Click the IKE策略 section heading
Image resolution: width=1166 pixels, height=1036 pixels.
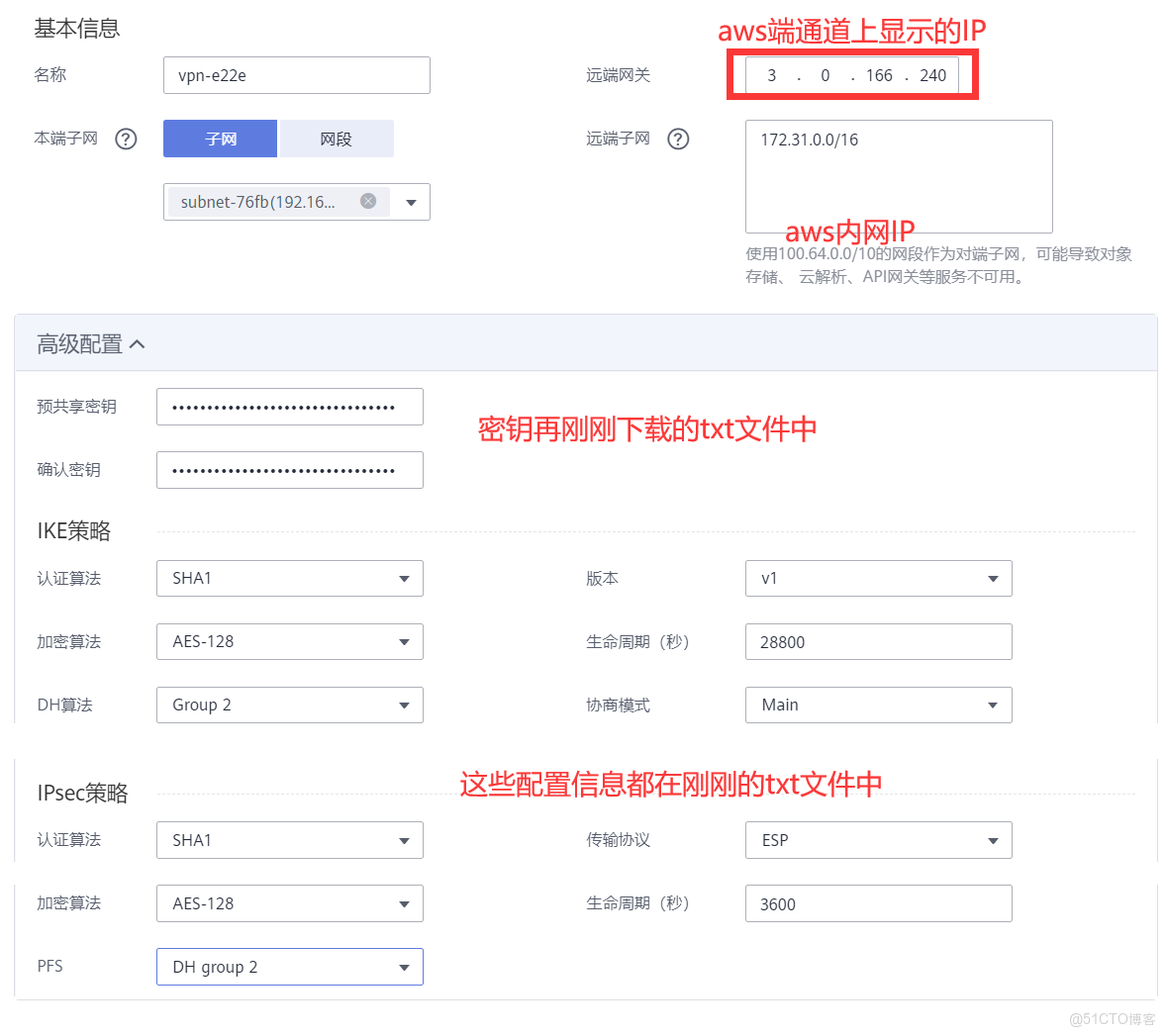tap(73, 530)
